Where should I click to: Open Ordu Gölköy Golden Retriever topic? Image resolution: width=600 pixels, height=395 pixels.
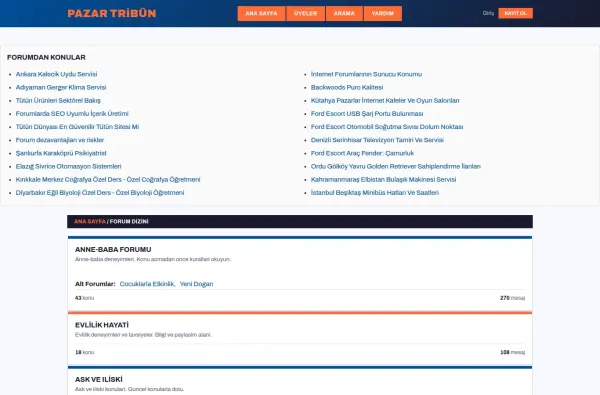pyautogui.click(x=396, y=166)
